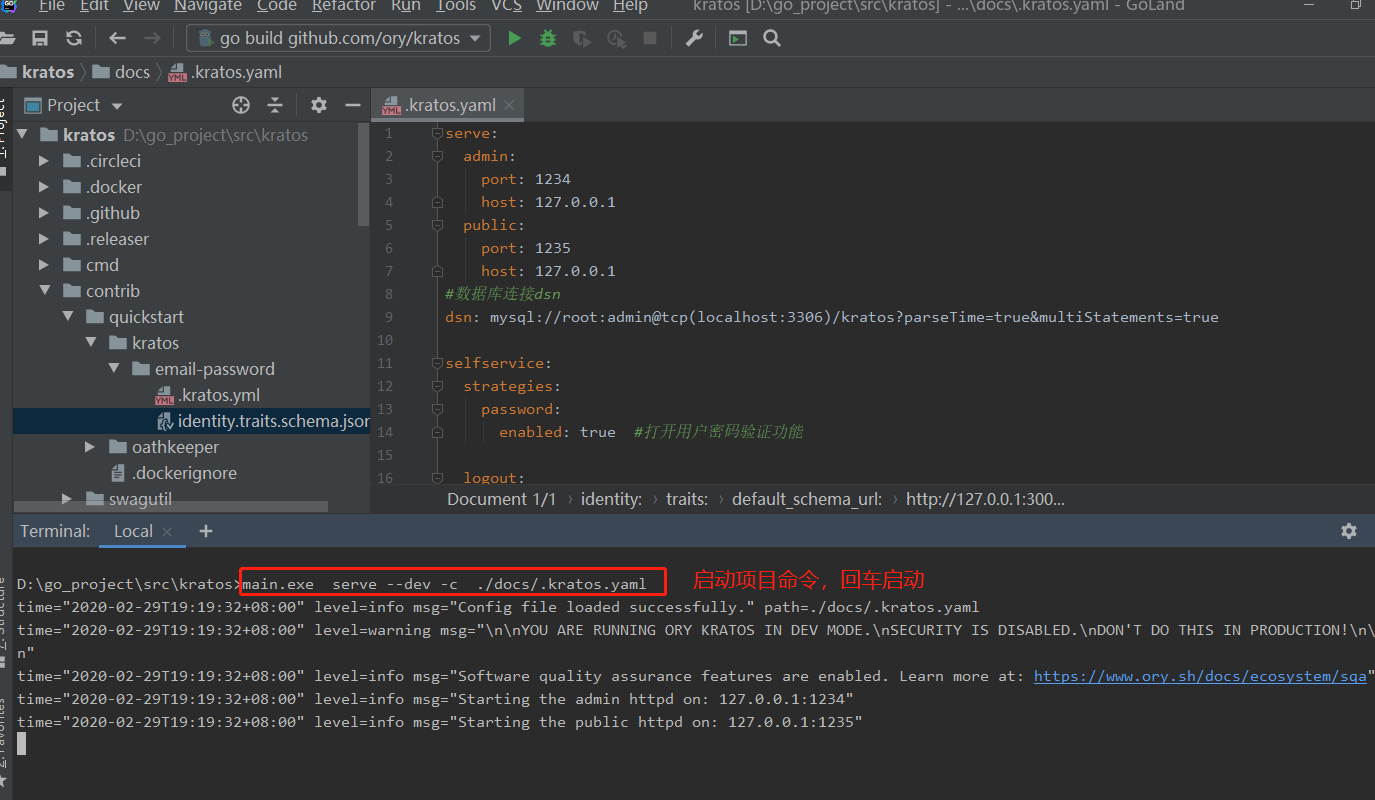Click the Run Anything terminal icon
The image size is (1375, 800).
coord(738,38)
